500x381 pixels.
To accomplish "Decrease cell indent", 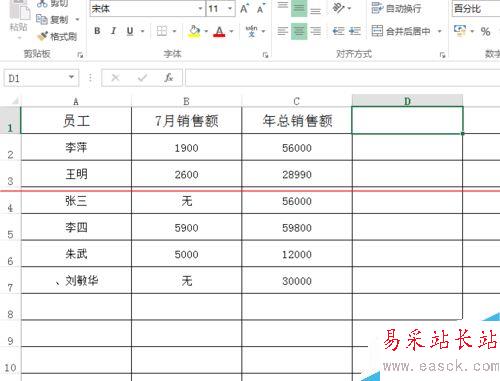I will point(338,31).
